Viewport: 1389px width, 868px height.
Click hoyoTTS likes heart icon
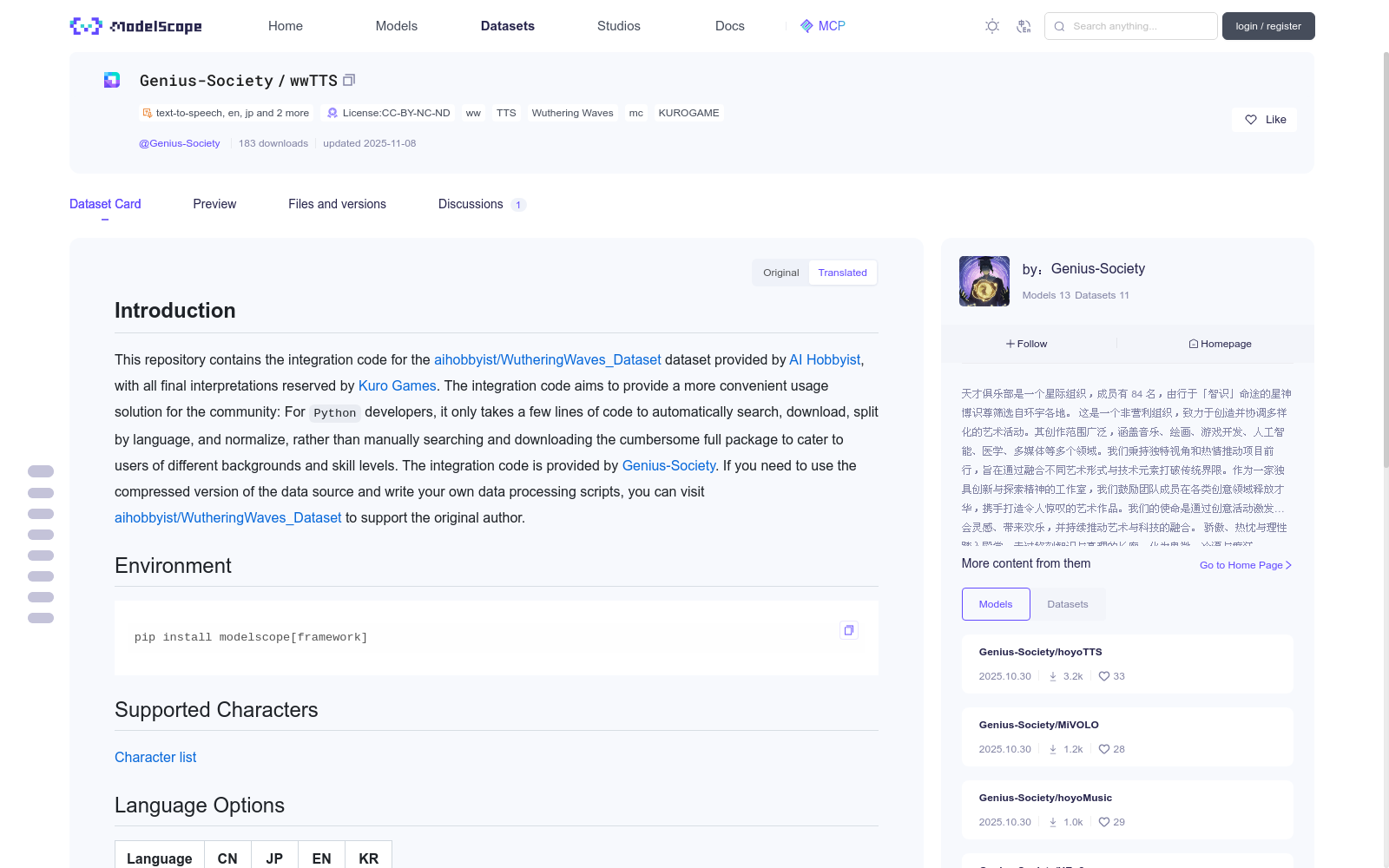click(x=1104, y=676)
